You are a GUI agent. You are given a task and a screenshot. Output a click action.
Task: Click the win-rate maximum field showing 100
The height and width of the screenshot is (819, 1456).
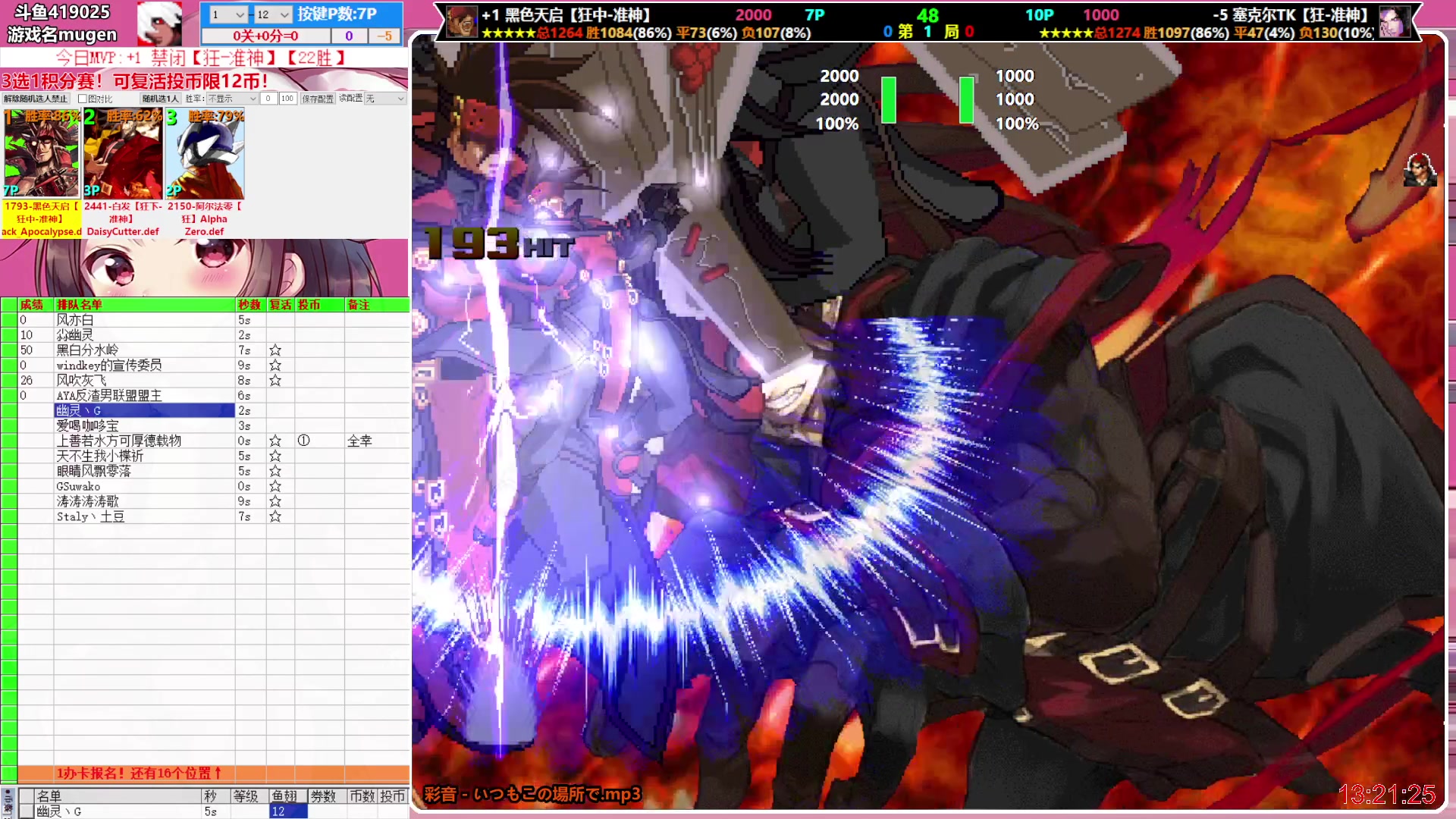287,99
